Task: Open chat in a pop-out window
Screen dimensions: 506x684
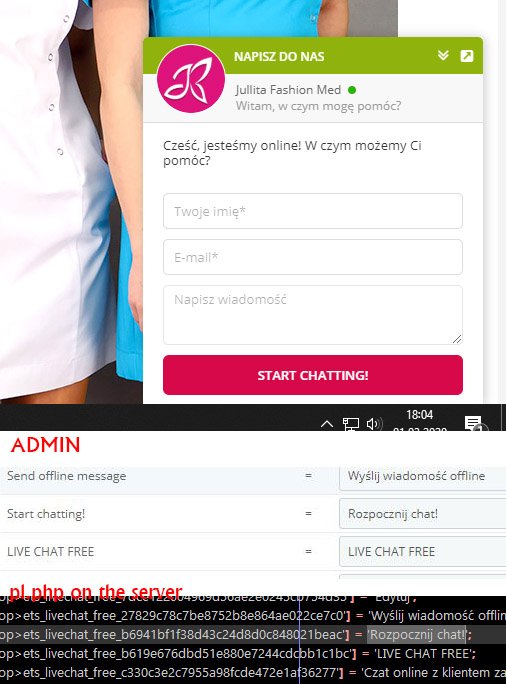Action: (467, 56)
